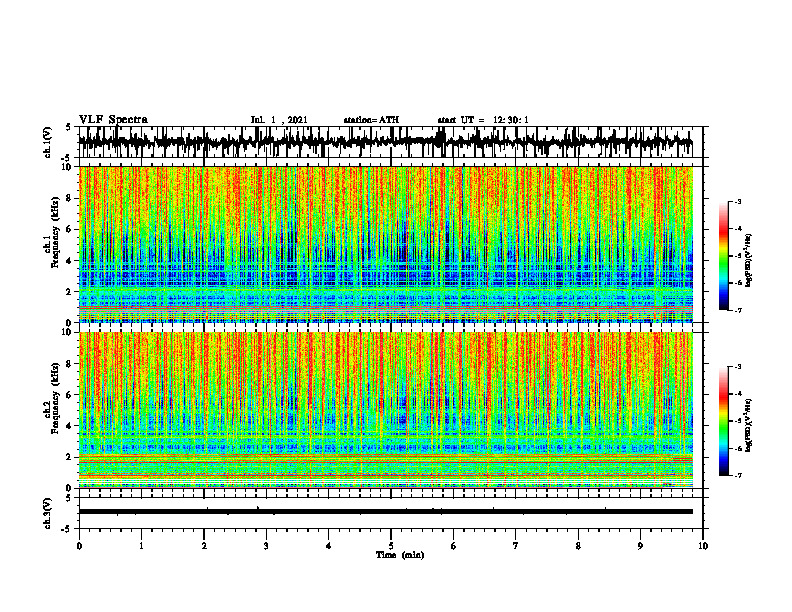
Task: Click the "10" kHz tick on ch.2 frequency axis
Action: pos(68,332)
